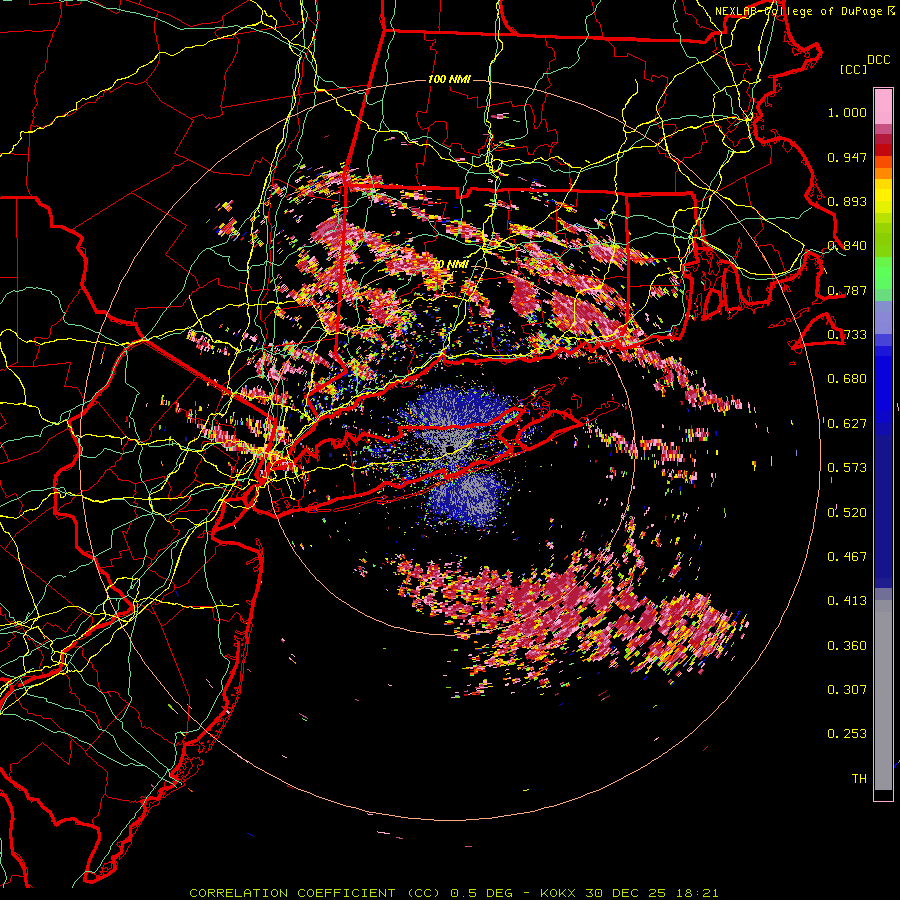Click the 30 DEC 25 date text
900x900 pixels.
(x=626, y=893)
